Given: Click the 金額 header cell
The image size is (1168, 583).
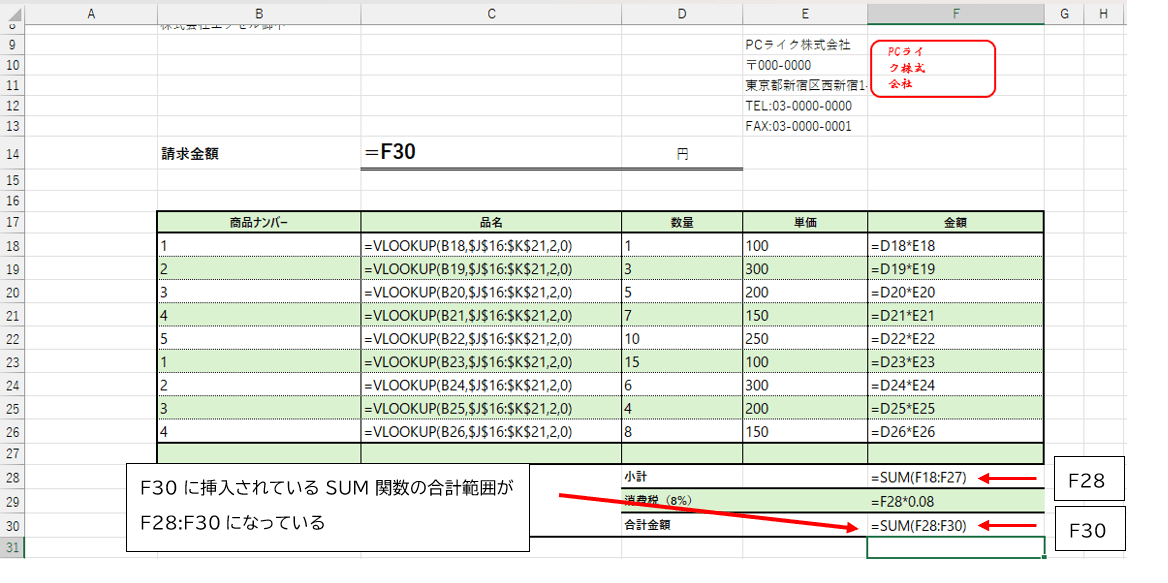Looking at the screenshot, I should point(956,222).
